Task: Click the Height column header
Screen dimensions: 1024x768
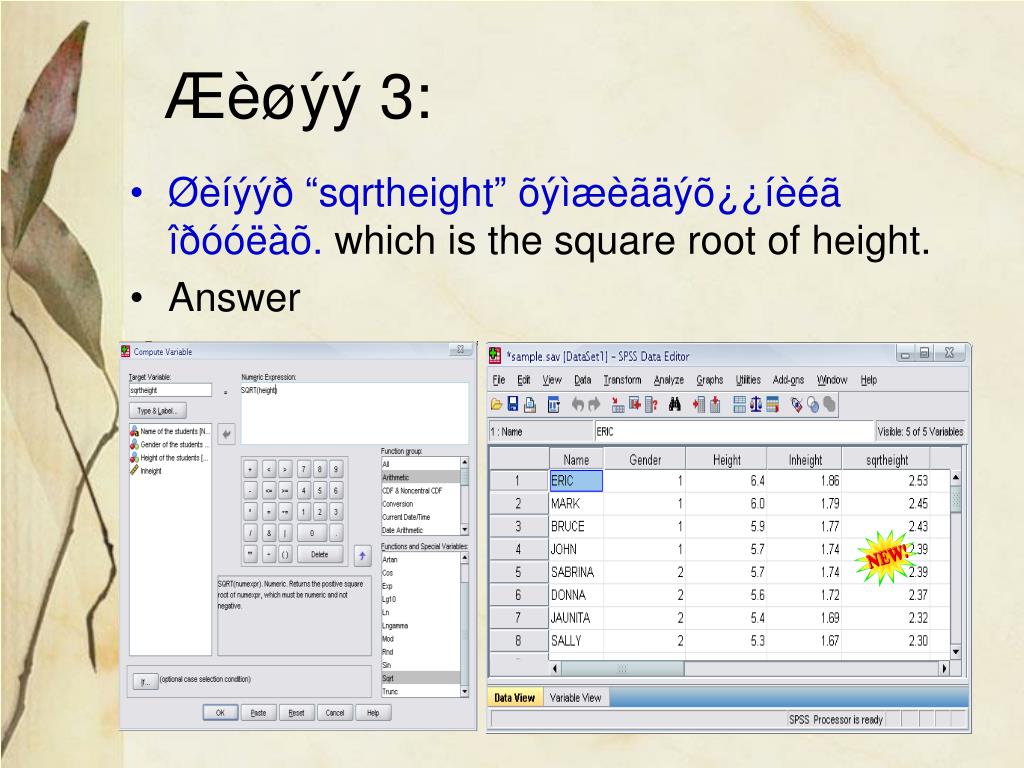Action: pyautogui.click(x=726, y=460)
